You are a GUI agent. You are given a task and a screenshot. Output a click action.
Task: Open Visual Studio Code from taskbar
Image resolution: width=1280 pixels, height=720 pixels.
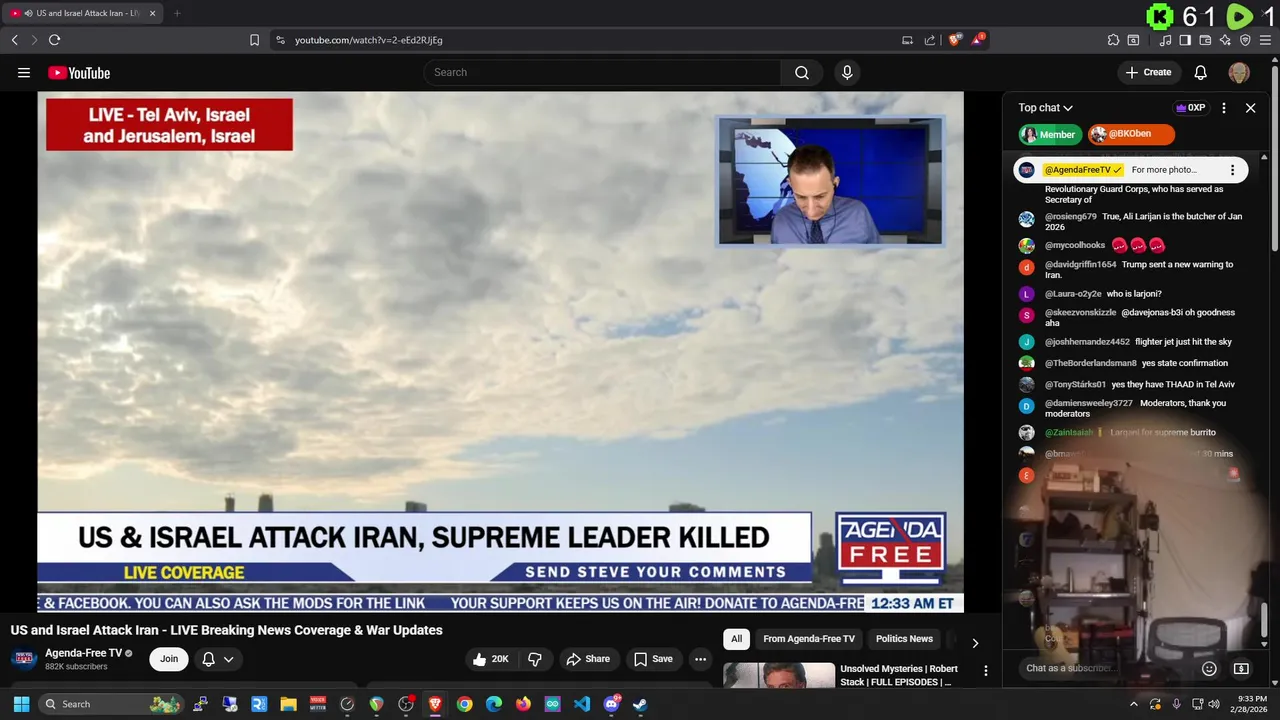(x=582, y=704)
